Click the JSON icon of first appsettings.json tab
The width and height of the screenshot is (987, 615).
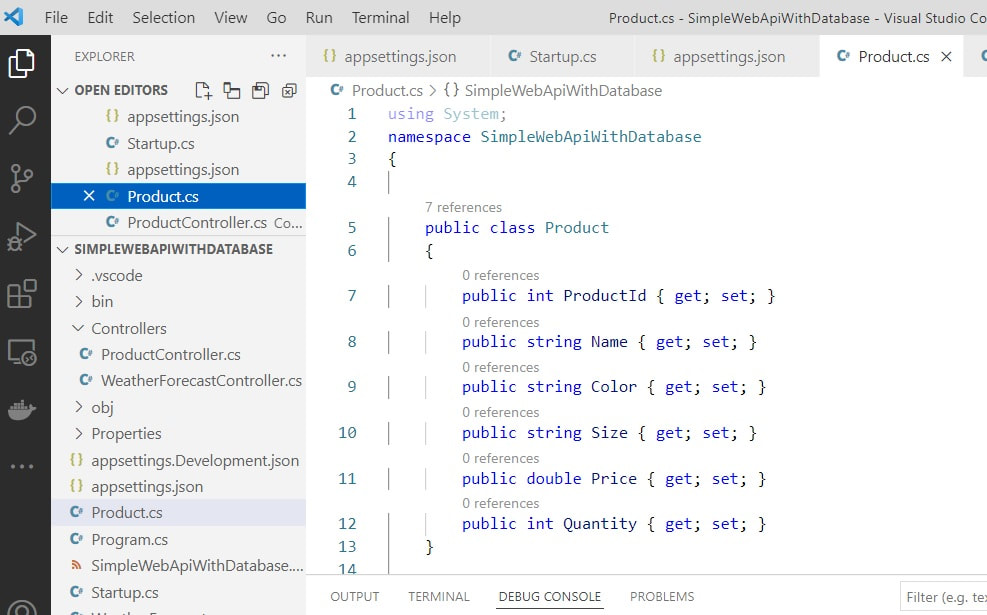tap(329, 56)
